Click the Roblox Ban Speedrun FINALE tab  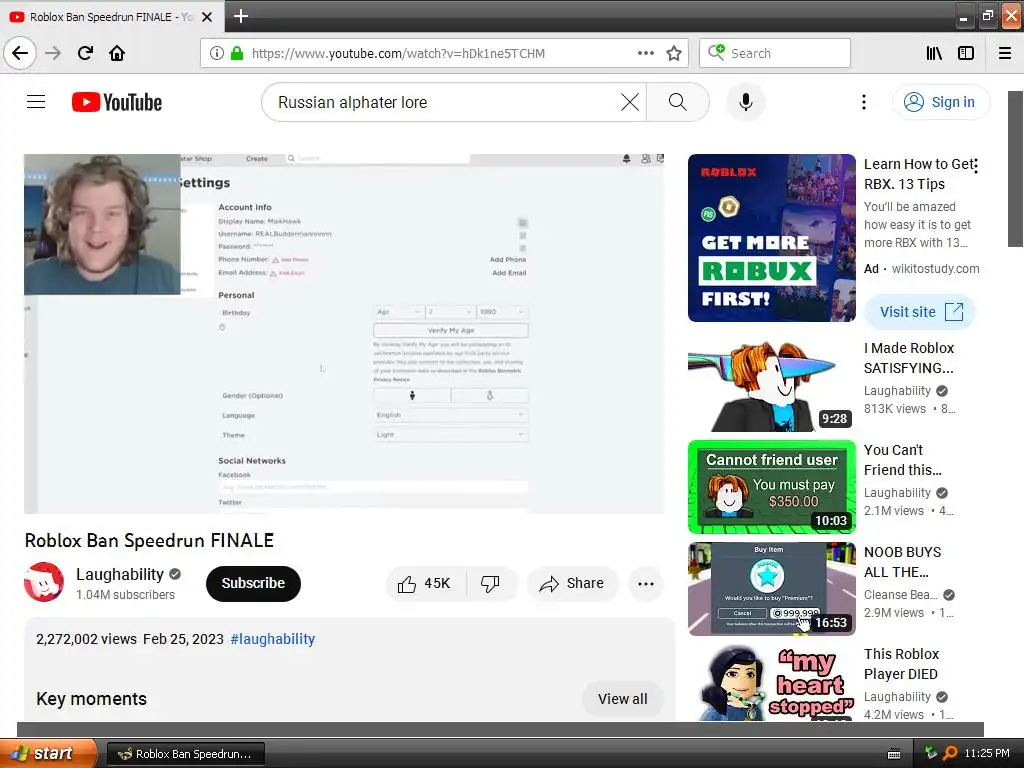(x=111, y=17)
